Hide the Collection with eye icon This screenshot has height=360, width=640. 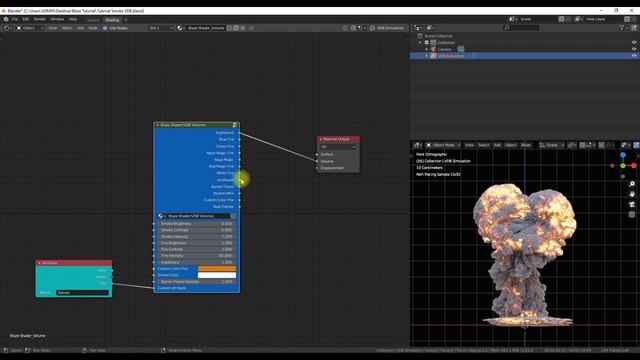click(x=634, y=42)
